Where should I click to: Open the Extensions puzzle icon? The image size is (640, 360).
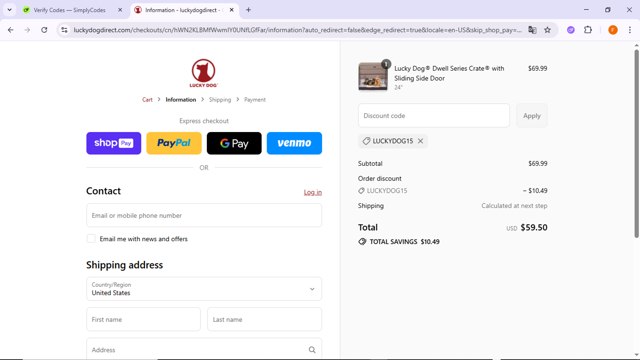588,30
